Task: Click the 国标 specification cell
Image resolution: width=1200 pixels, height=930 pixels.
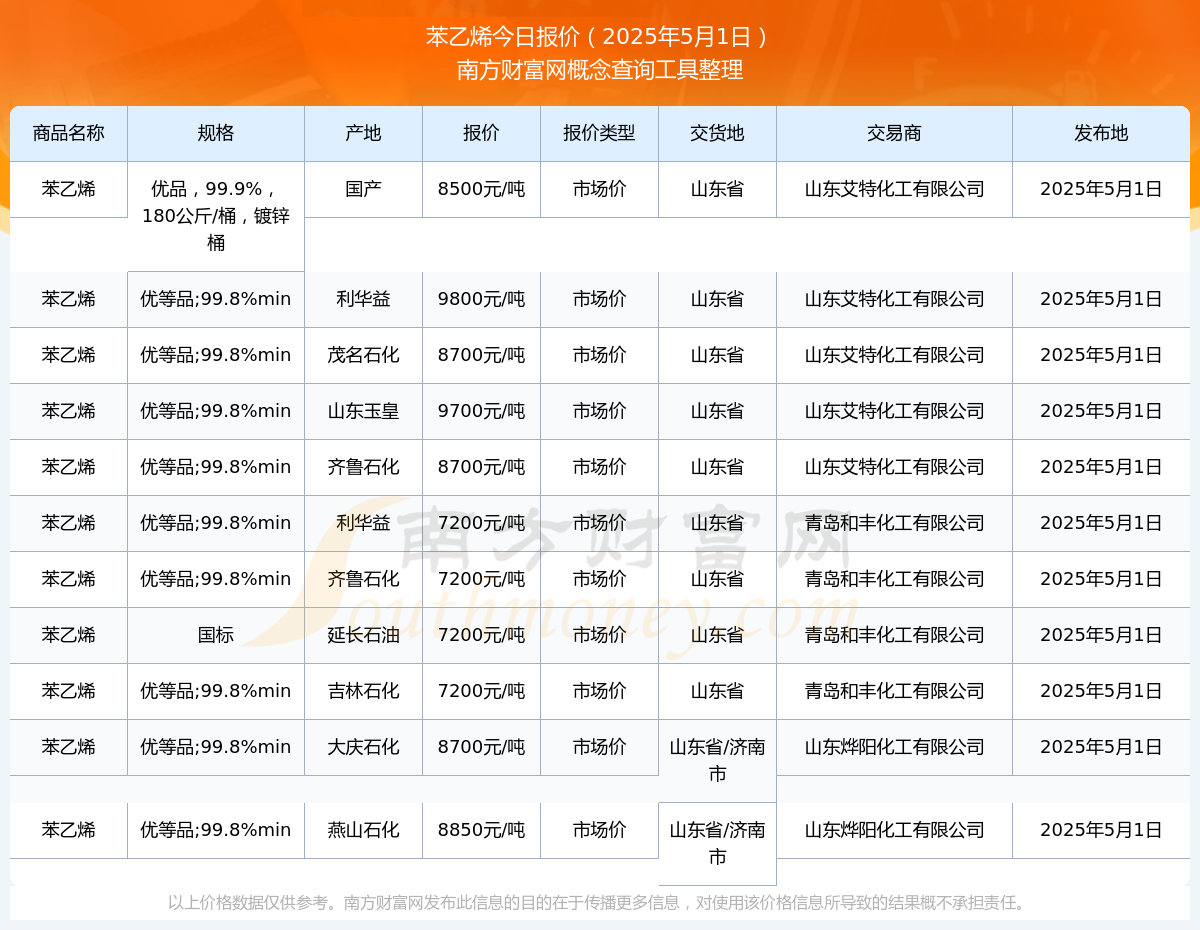Action: [x=216, y=635]
